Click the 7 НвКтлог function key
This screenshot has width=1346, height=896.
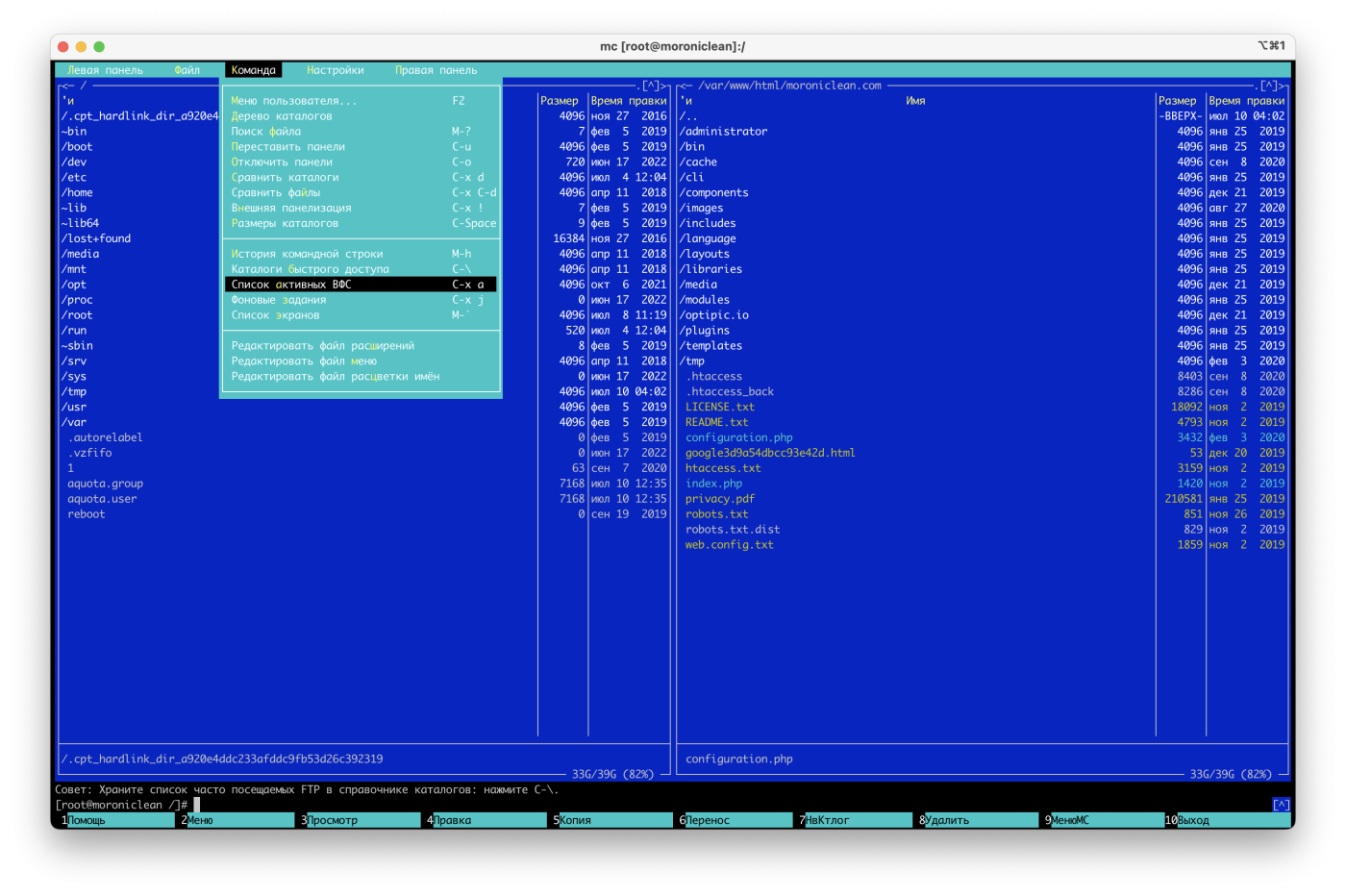(x=855, y=820)
